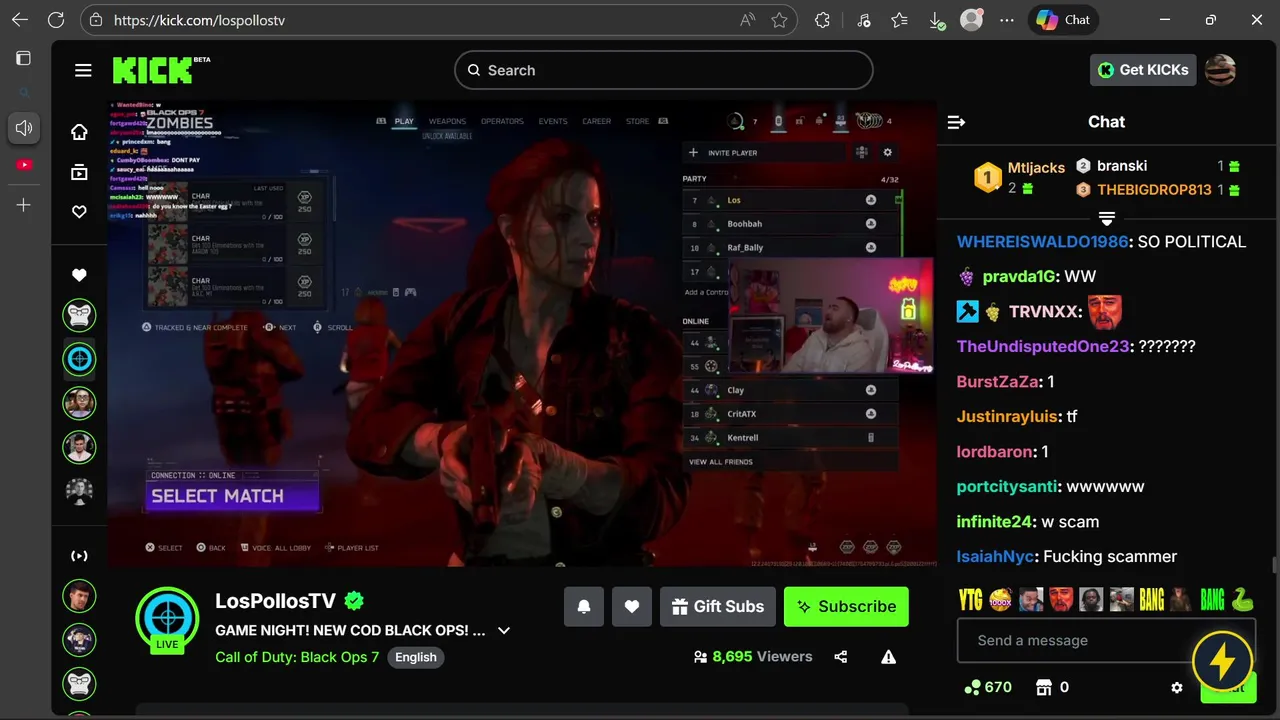Click the stream video player
Viewport: 1280px width, 720px height.
(522, 333)
